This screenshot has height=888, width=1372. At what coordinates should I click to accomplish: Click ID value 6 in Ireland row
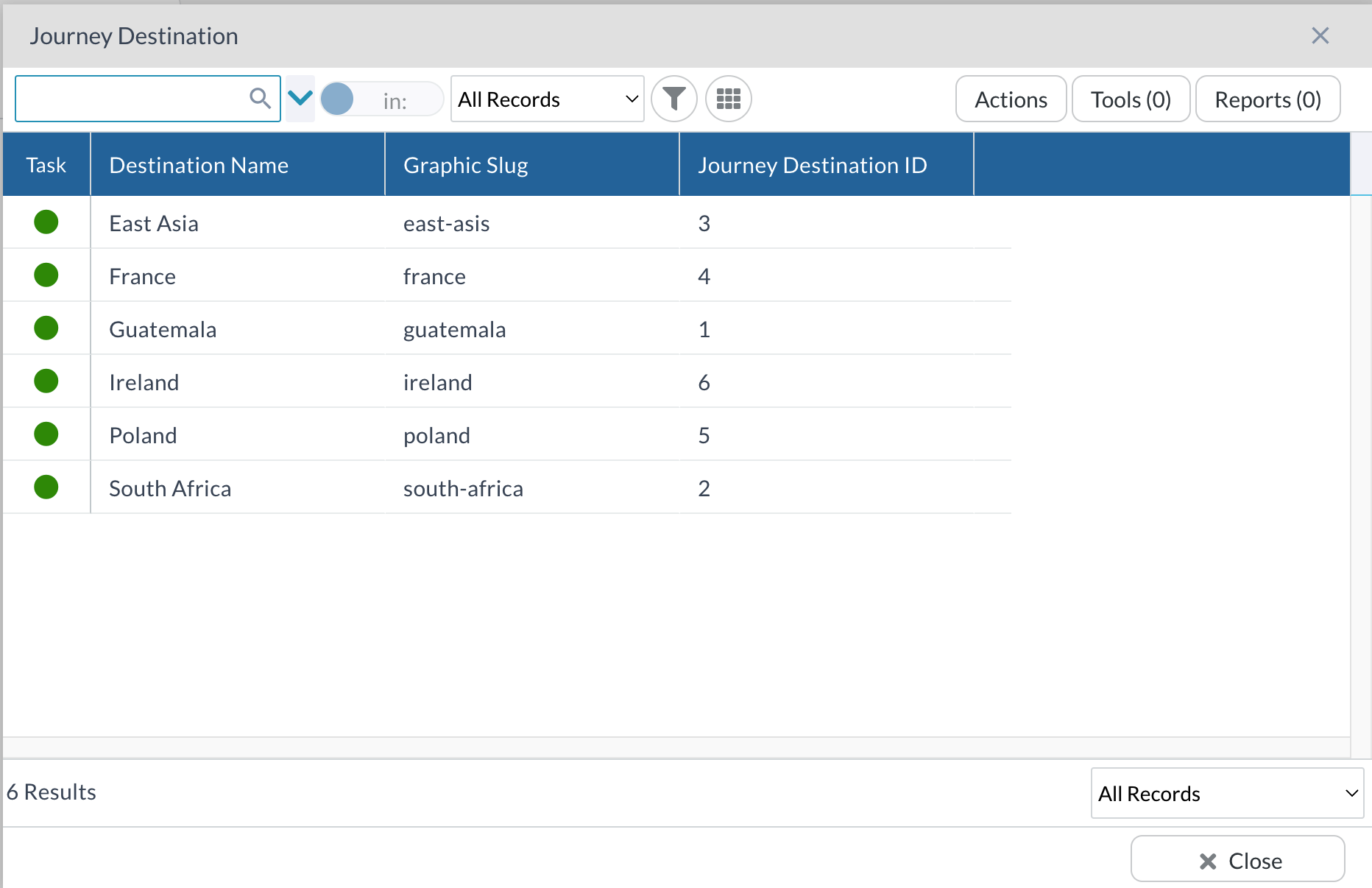(x=704, y=382)
